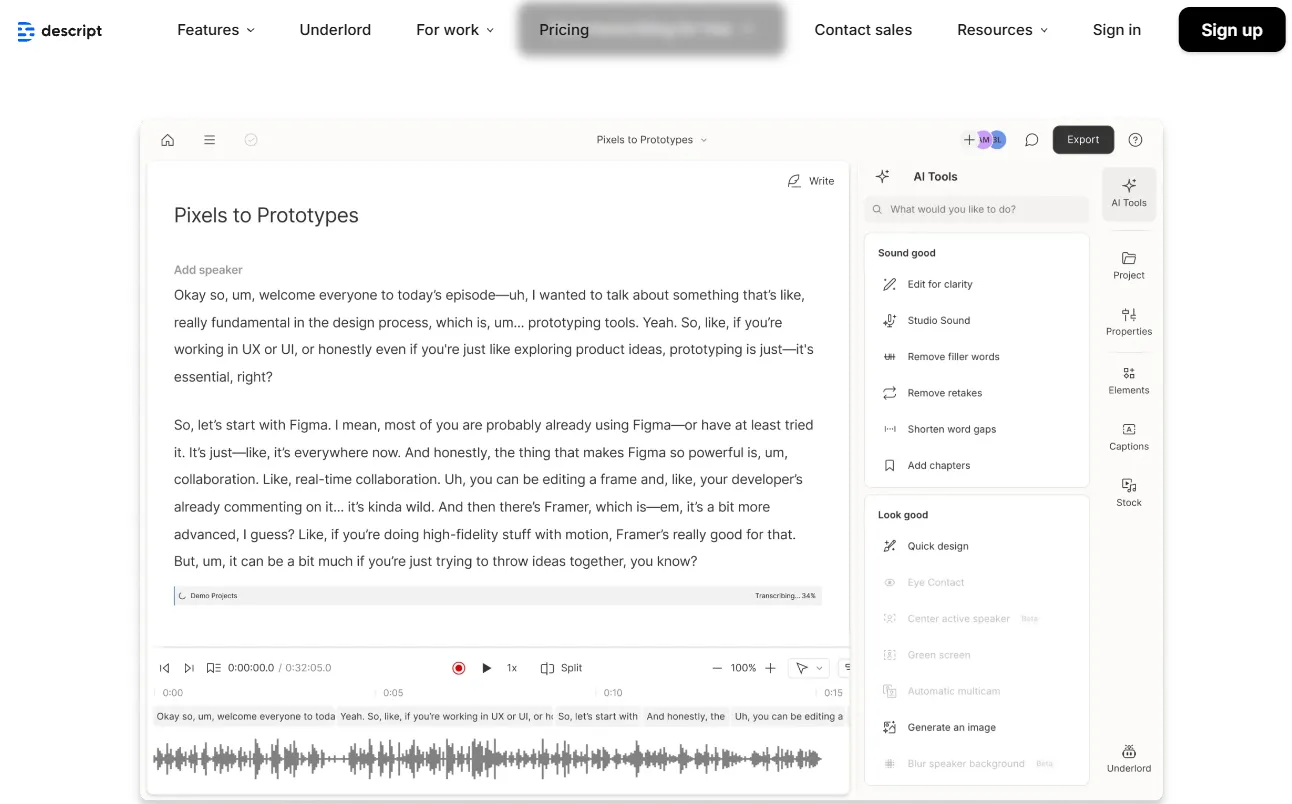Click the AI Tools search field
The height and width of the screenshot is (804, 1292).
pyautogui.click(x=977, y=210)
